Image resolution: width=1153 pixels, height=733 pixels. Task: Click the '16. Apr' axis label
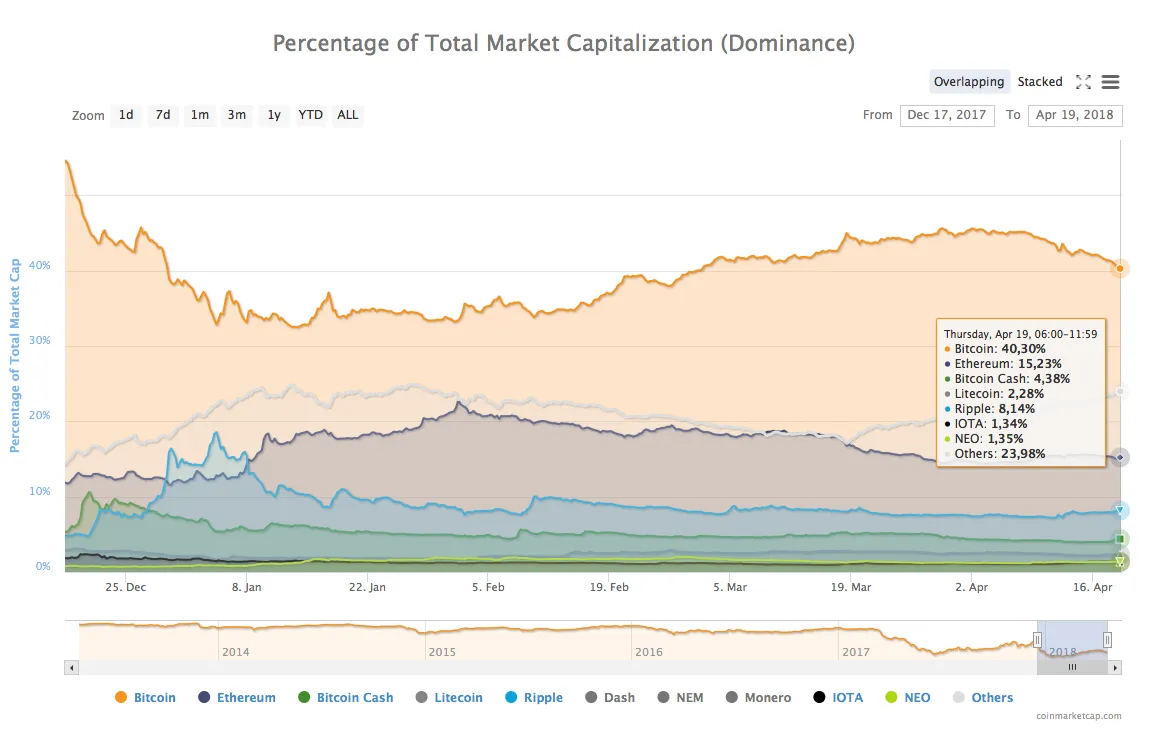pyautogui.click(x=1093, y=587)
